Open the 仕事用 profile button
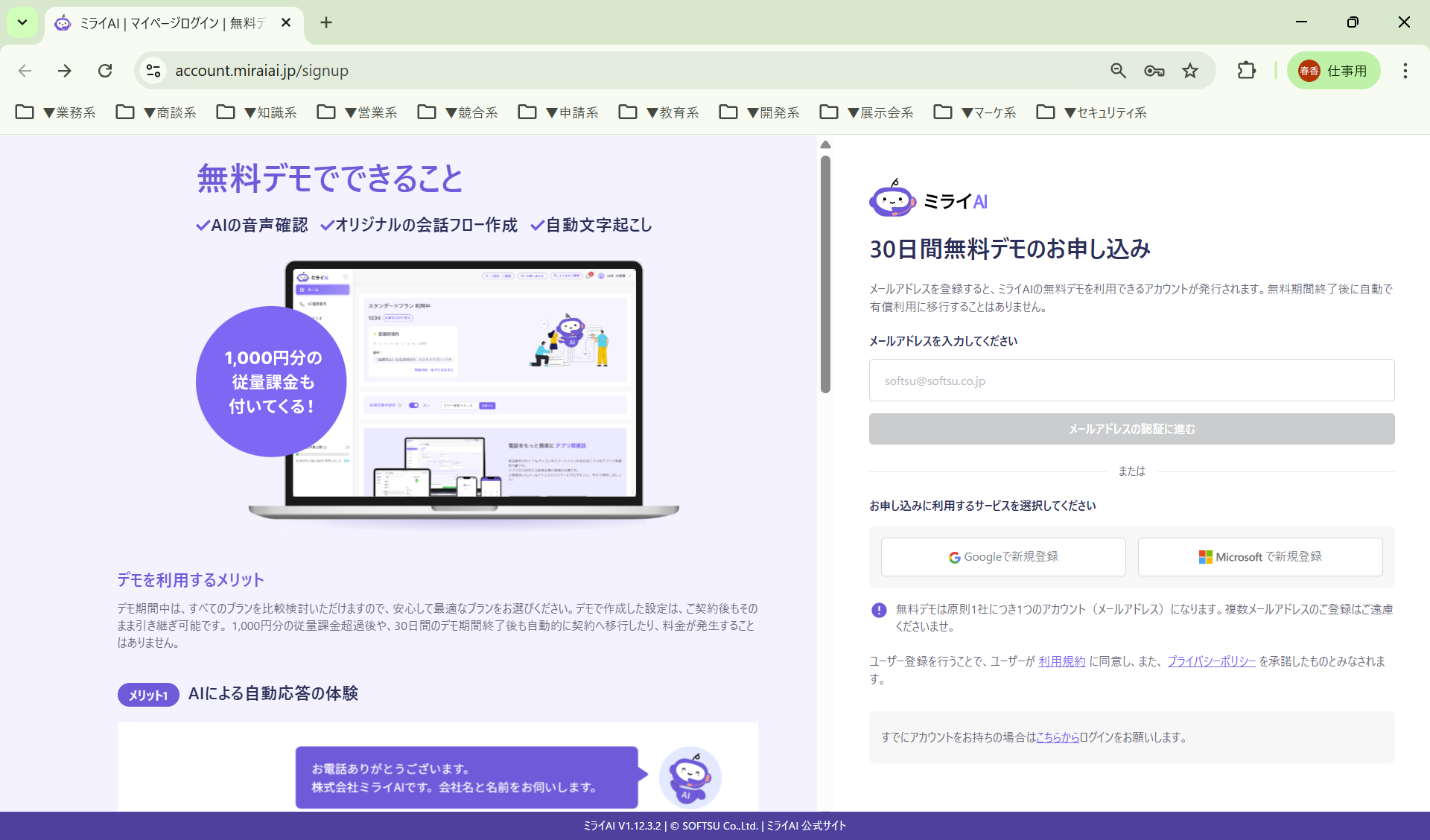Image resolution: width=1430 pixels, height=840 pixels. click(x=1333, y=71)
